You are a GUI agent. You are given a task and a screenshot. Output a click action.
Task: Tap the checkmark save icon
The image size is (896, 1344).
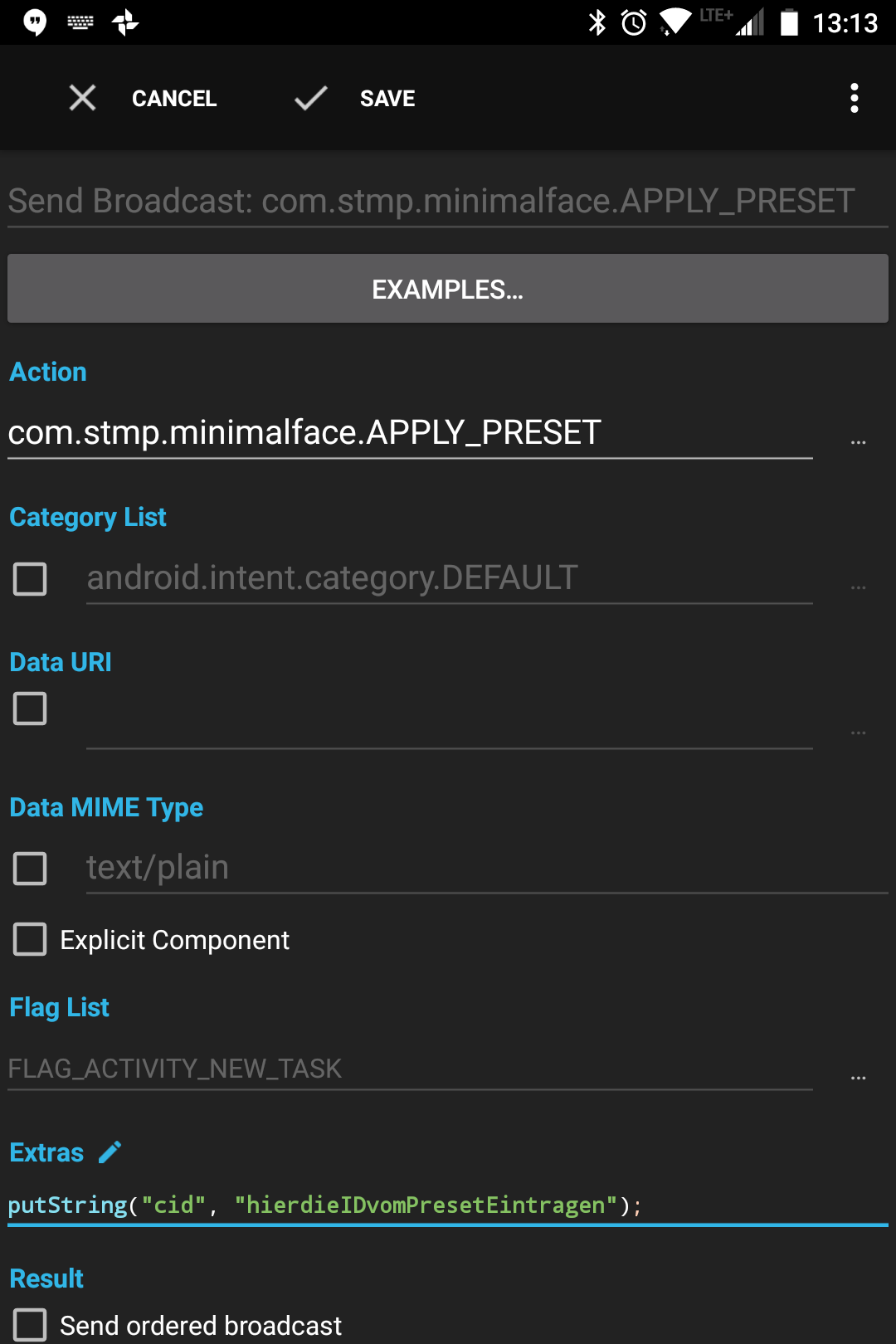pyautogui.click(x=309, y=98)
